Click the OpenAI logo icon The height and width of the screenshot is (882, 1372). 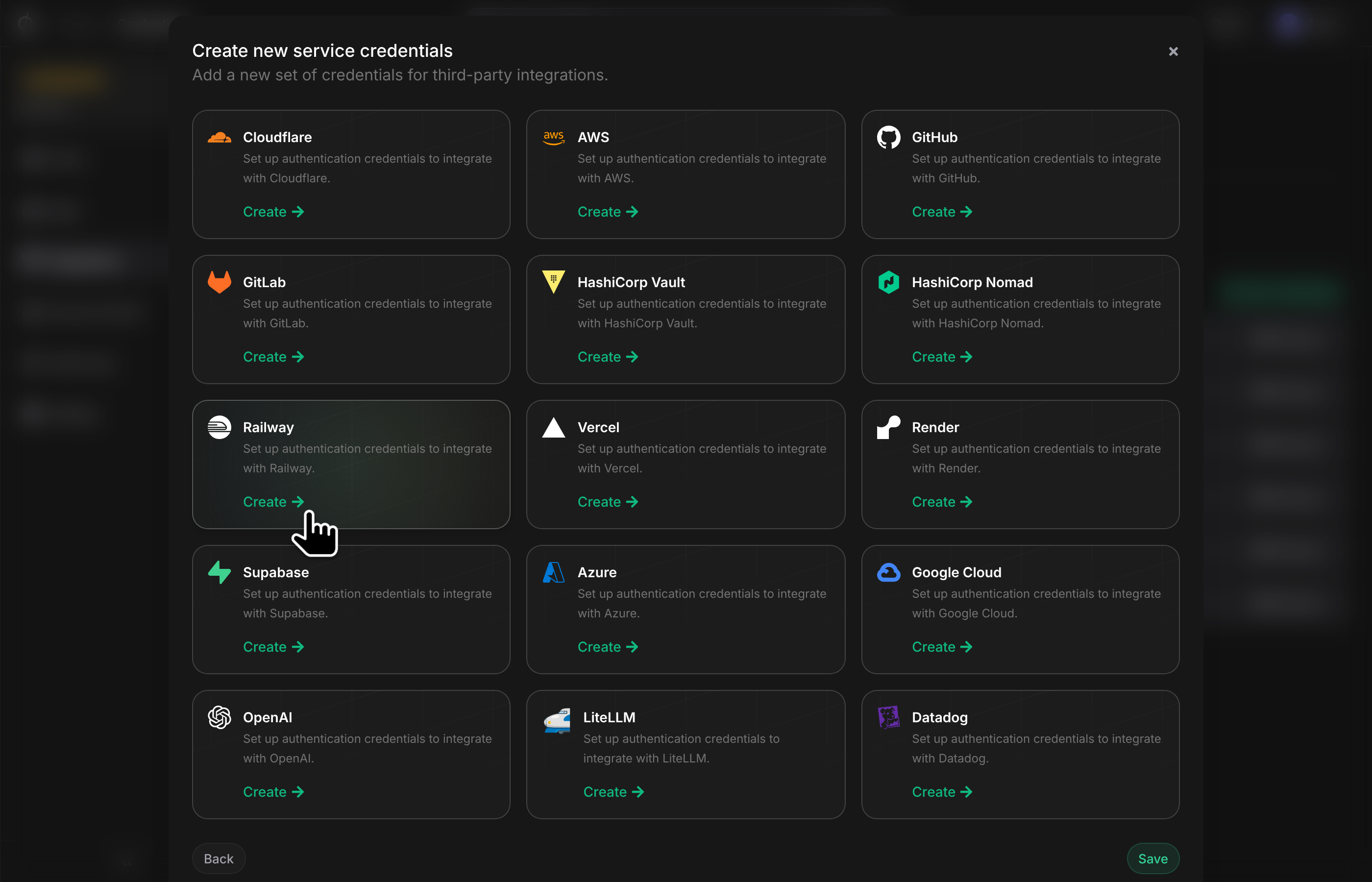click(x=220, y=717)
